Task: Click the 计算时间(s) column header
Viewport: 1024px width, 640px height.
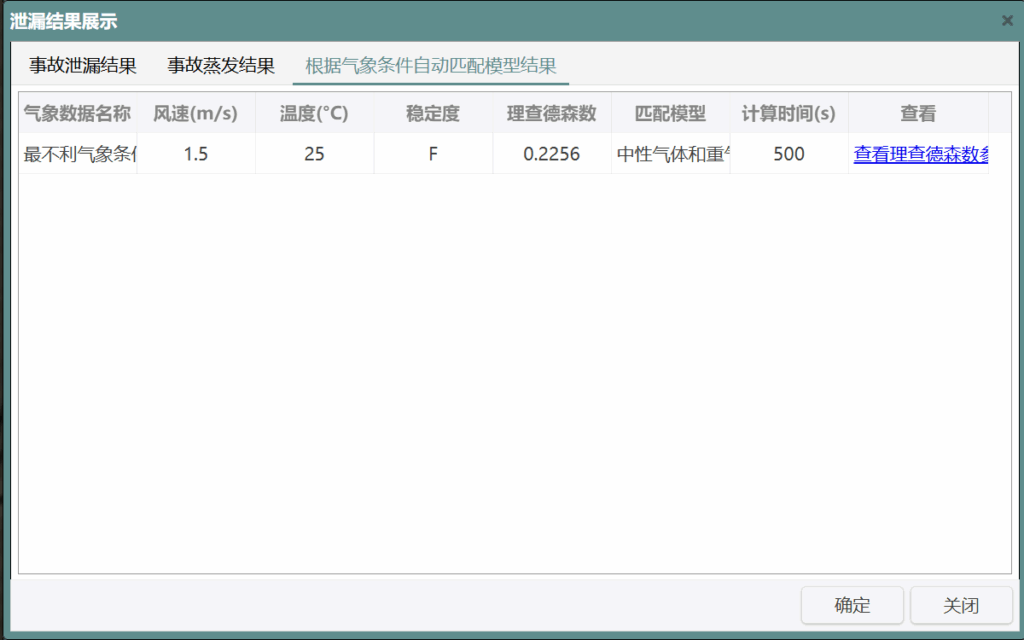Action: click(x=788, y=113)
